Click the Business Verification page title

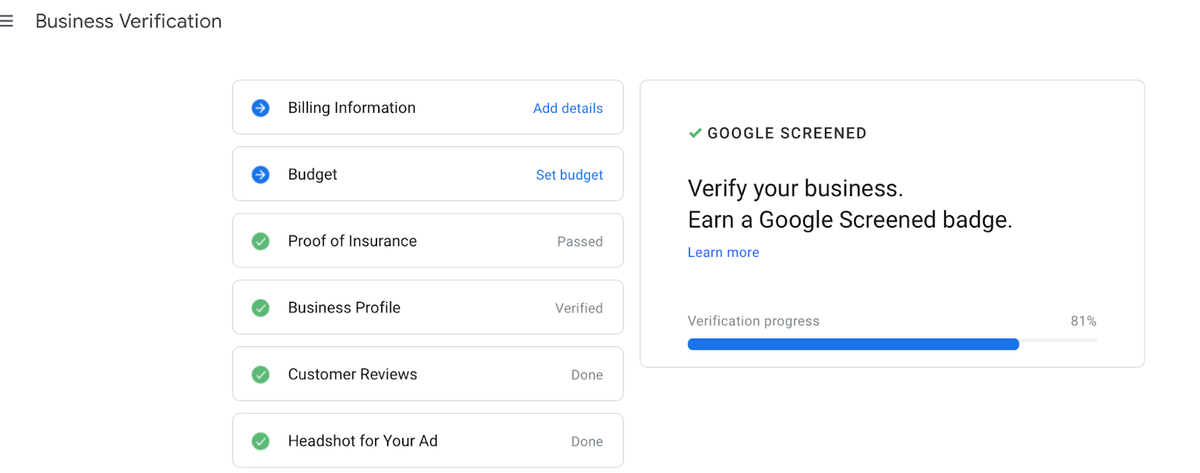(129, 21)
